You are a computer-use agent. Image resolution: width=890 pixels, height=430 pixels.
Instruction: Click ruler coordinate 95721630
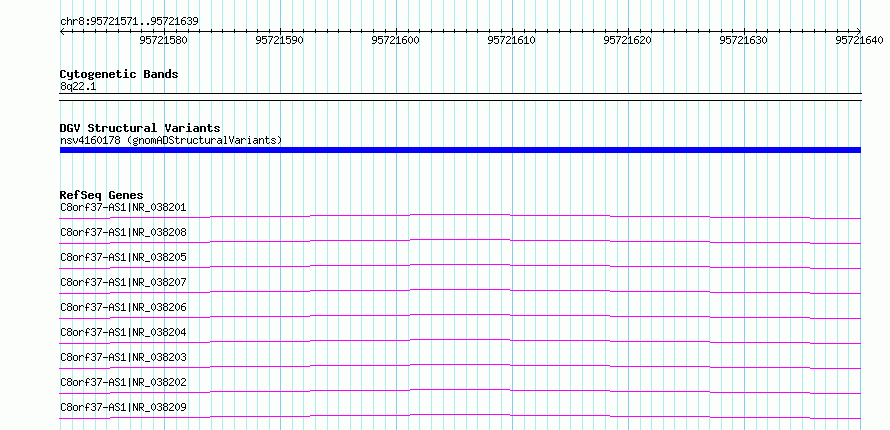[744, 40]
